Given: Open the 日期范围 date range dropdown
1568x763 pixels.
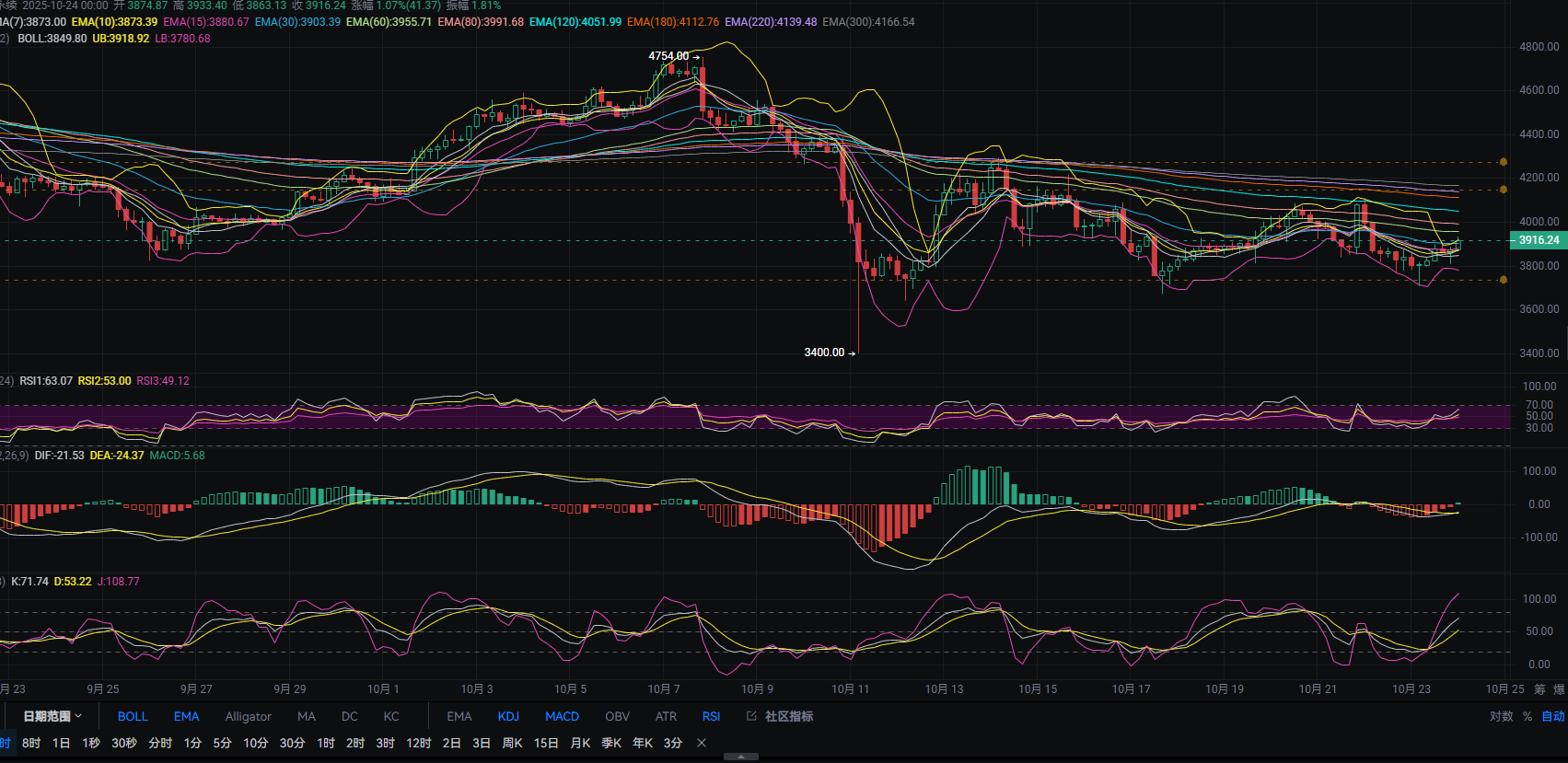Looking at the screenshot, I should (x=52, y=716).
